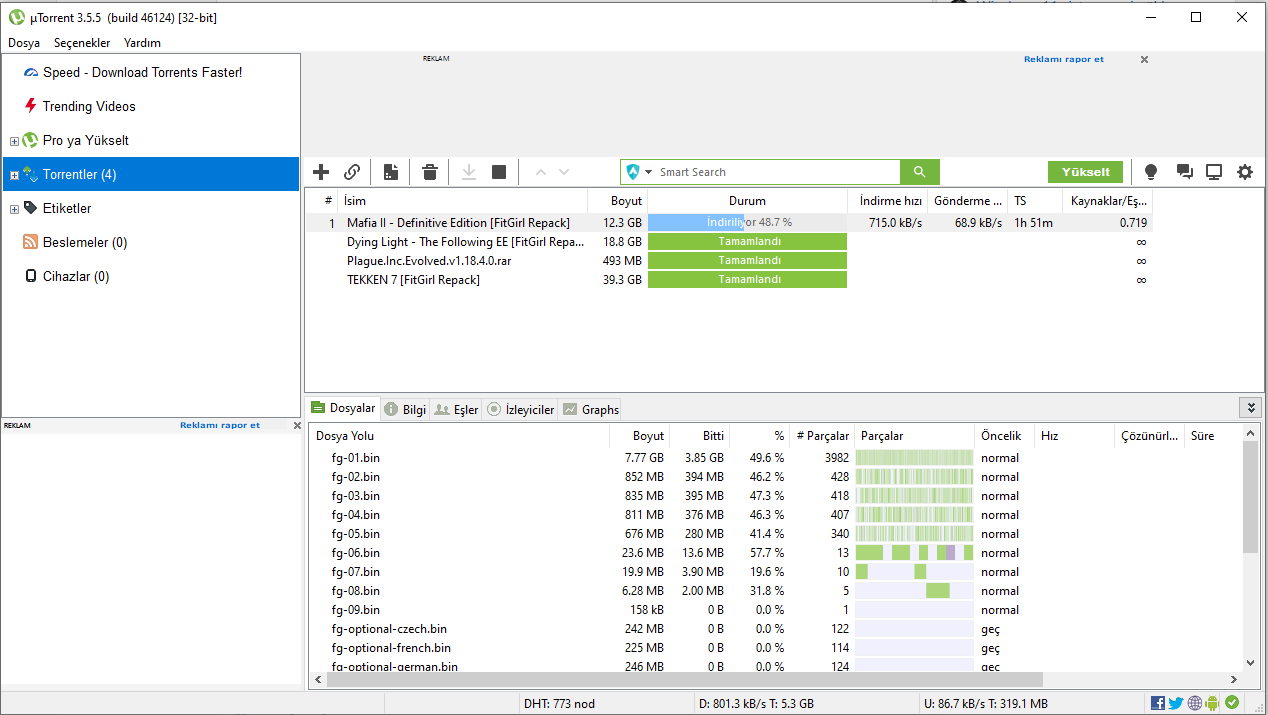
Task: Open search provider dropdown arrow
Action: [x=648, y=172]
